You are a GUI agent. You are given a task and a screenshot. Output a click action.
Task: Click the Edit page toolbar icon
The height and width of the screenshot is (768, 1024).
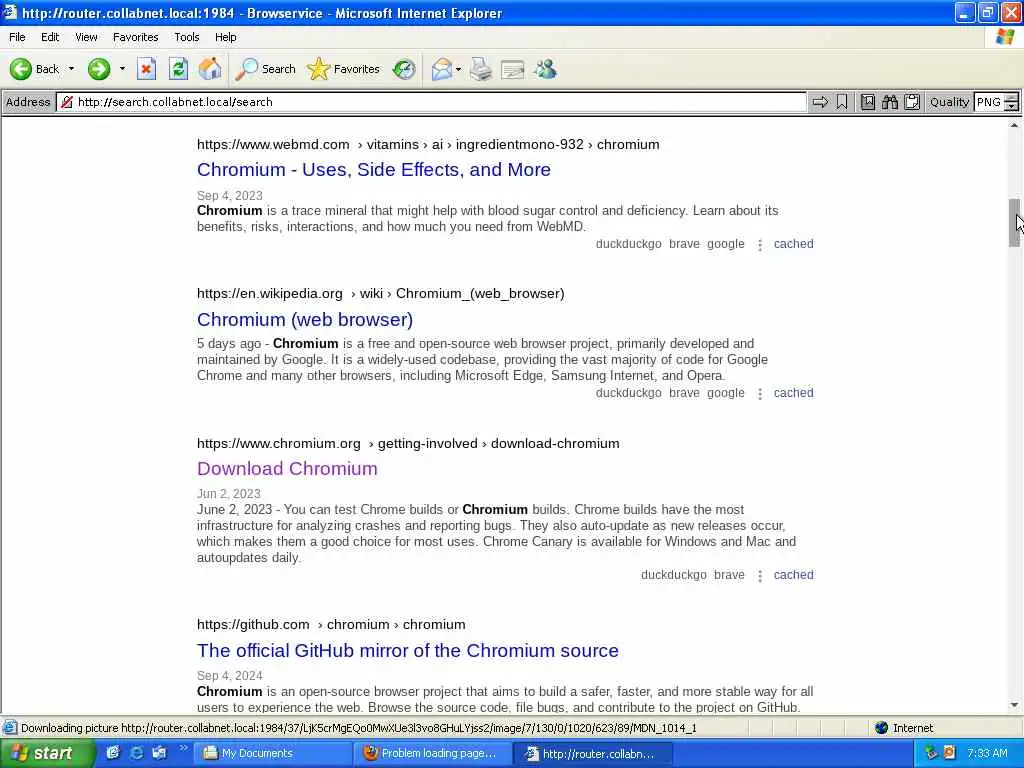coord(513,69)
